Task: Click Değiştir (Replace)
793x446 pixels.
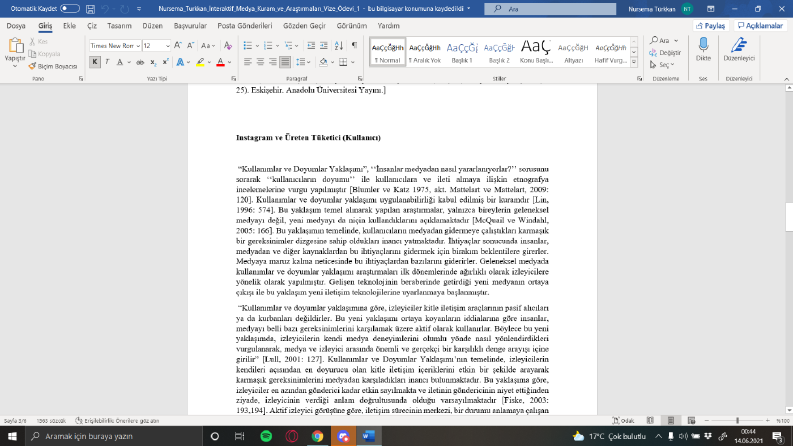Action: tap(665, 53)
